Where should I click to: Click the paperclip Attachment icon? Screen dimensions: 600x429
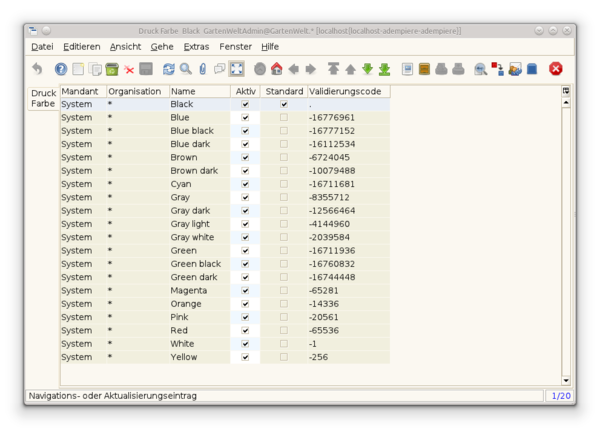click(203, 69)
